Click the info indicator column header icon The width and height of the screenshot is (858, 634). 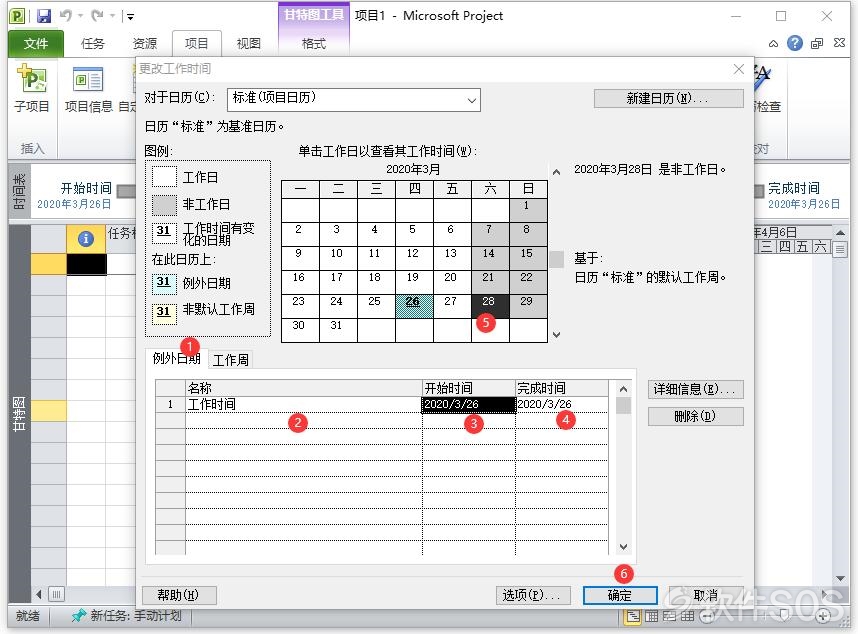pos(86,239)
